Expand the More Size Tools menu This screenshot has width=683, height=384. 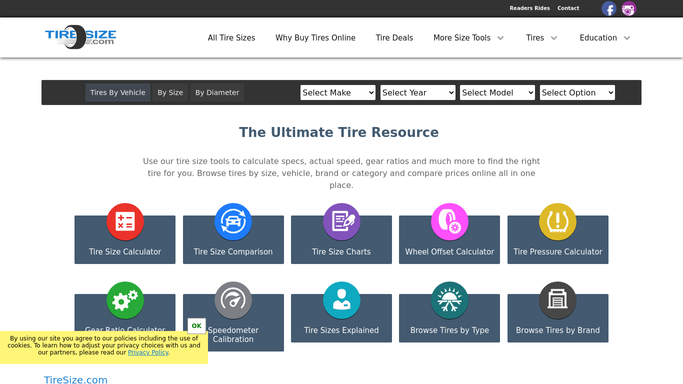468,38
